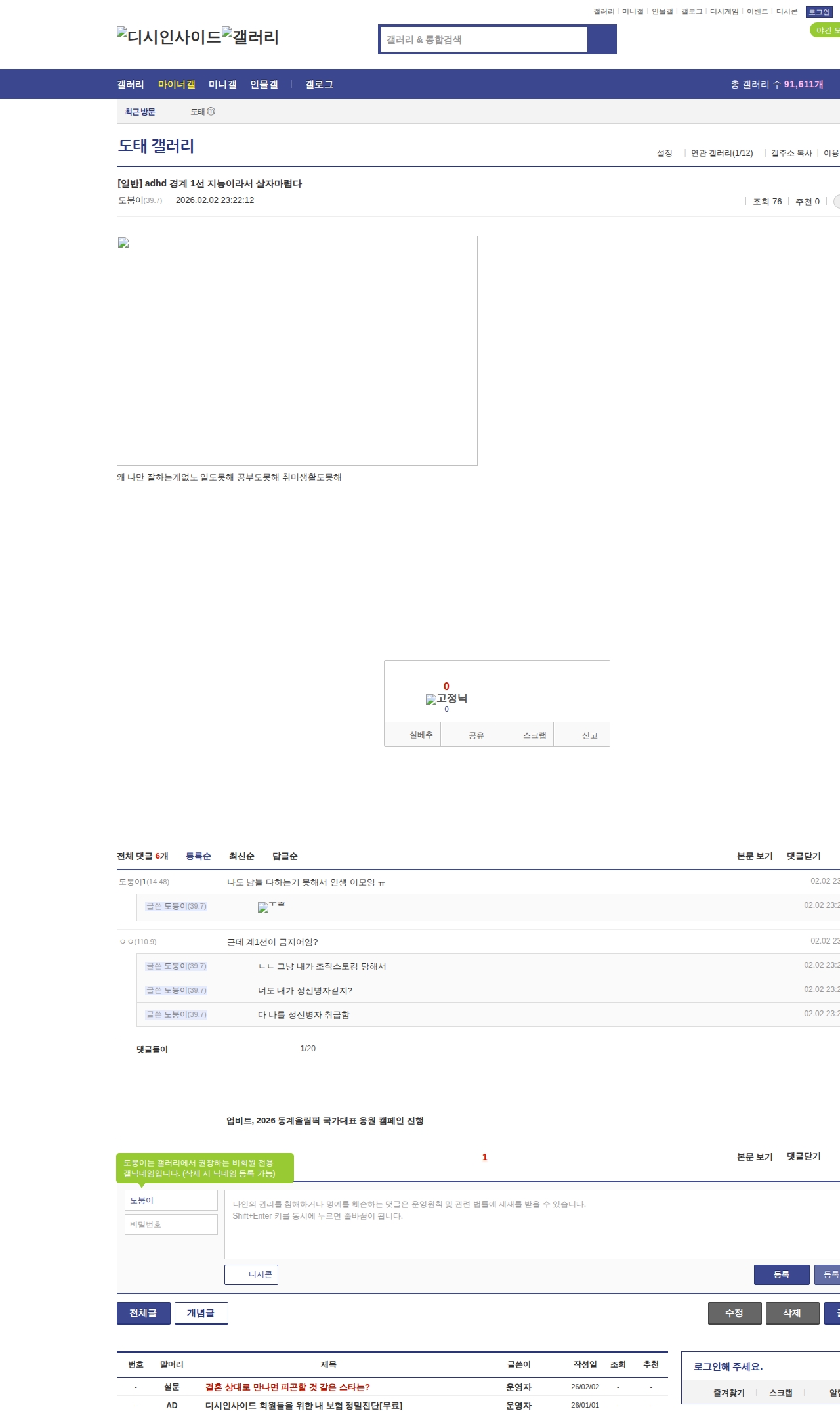
Task: Click reply 'ㄴㄴ 그냥 내가 조직스토킹 당해서'
Action: [x=322, y=966]
